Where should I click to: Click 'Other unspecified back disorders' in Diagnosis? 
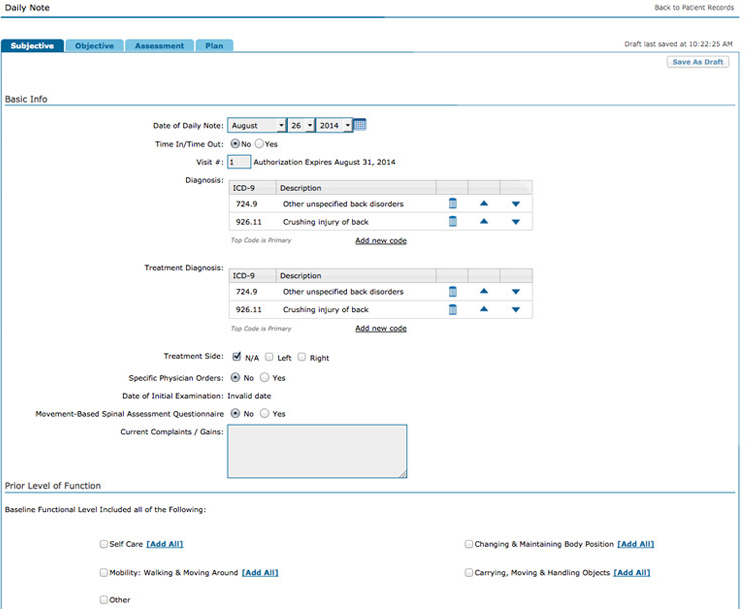tap(343, 204)
